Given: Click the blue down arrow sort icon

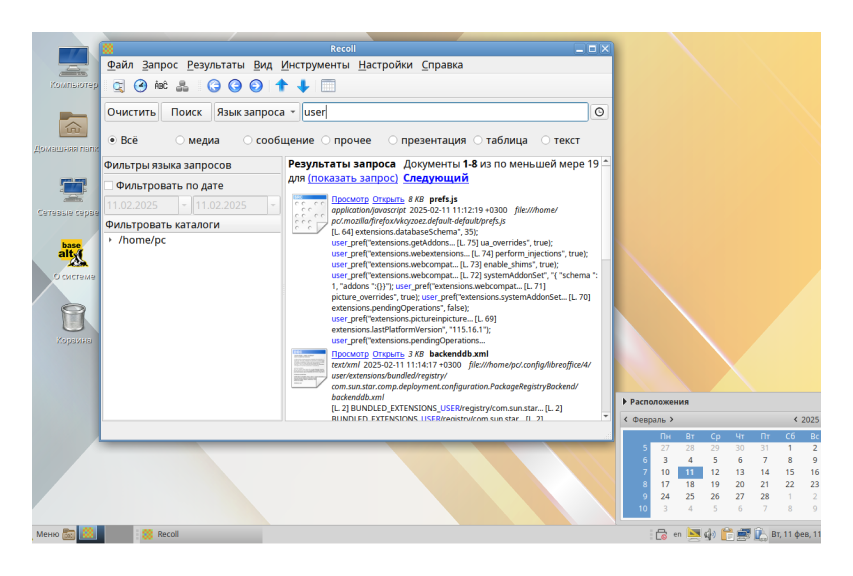Looking at the screenshot, I should tap(303, 86).
